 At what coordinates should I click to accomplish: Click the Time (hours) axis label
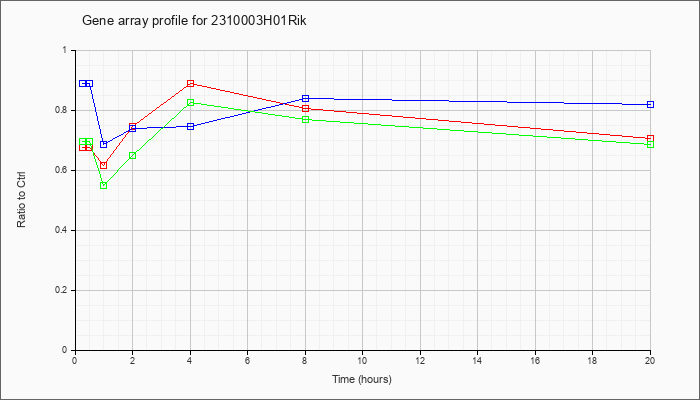[362, 379]
